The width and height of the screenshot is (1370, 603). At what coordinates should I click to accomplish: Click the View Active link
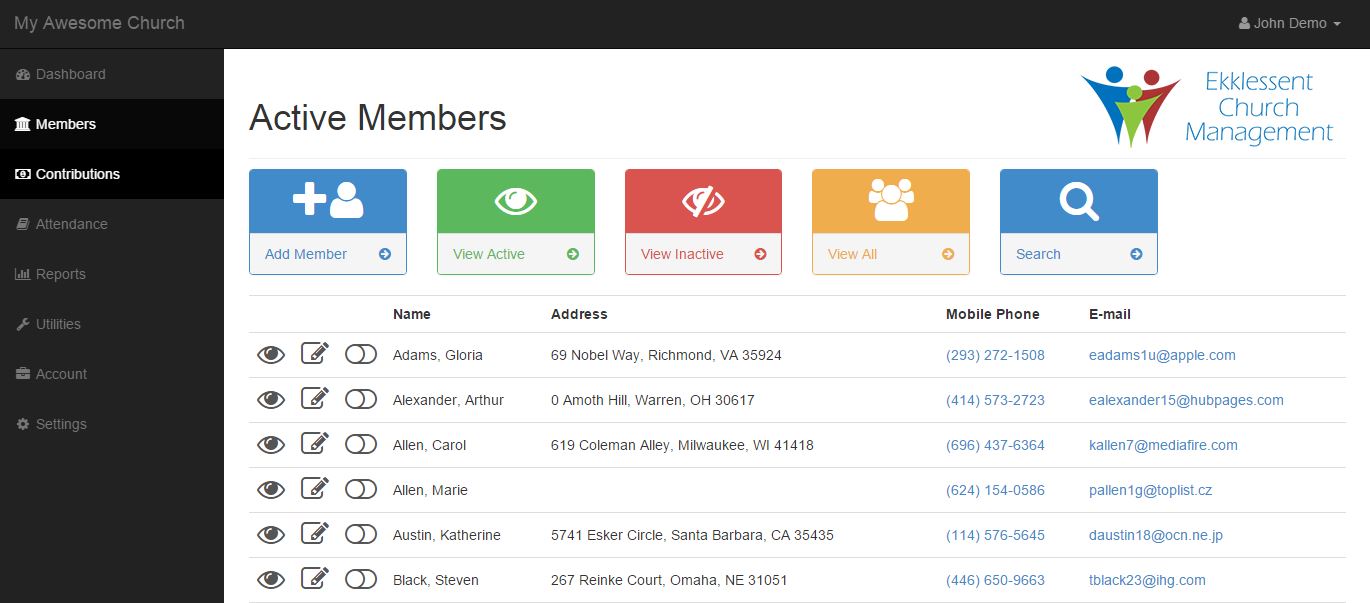(489, 254)
